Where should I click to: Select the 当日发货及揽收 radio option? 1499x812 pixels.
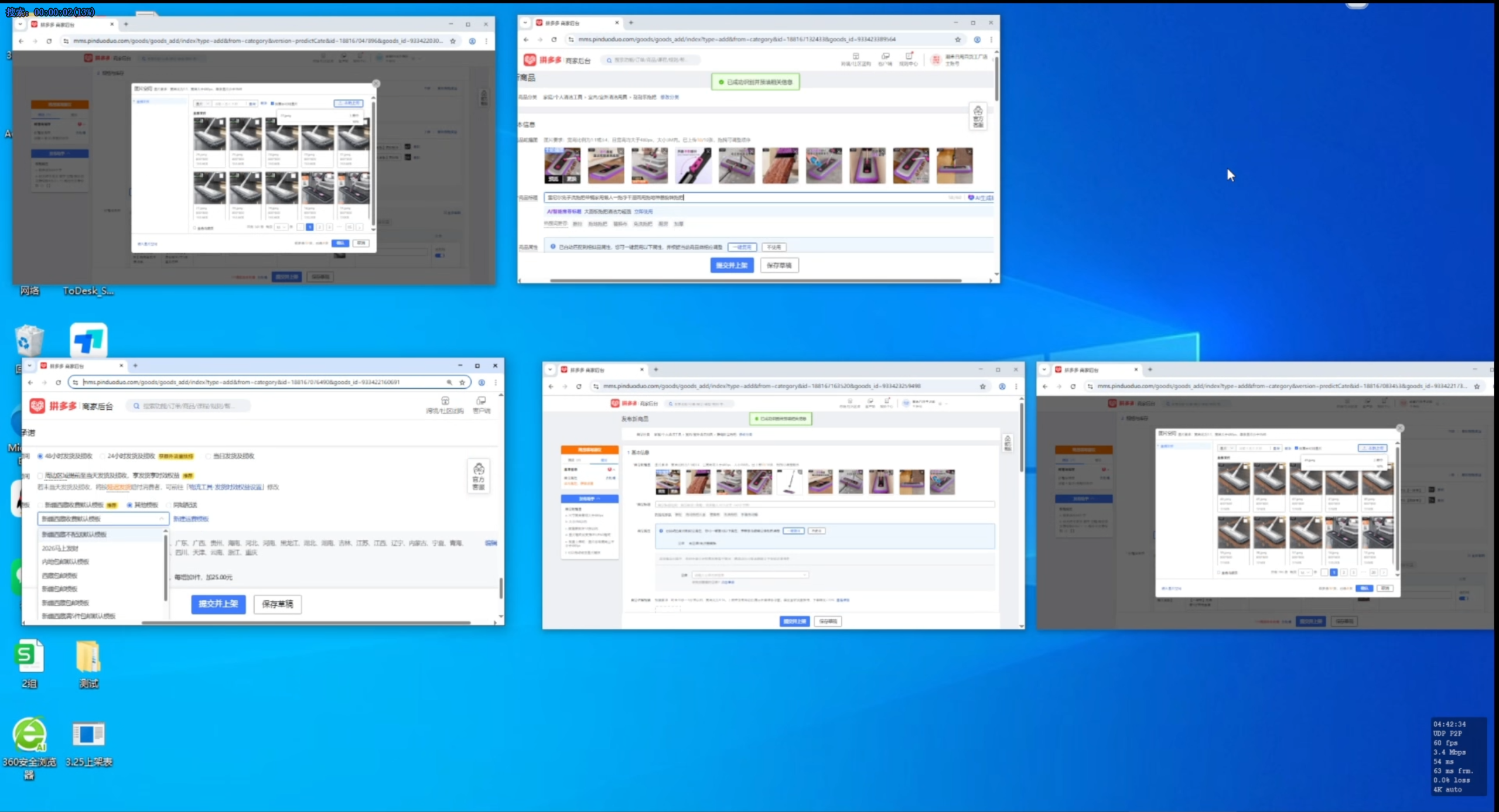click(207, 456)
